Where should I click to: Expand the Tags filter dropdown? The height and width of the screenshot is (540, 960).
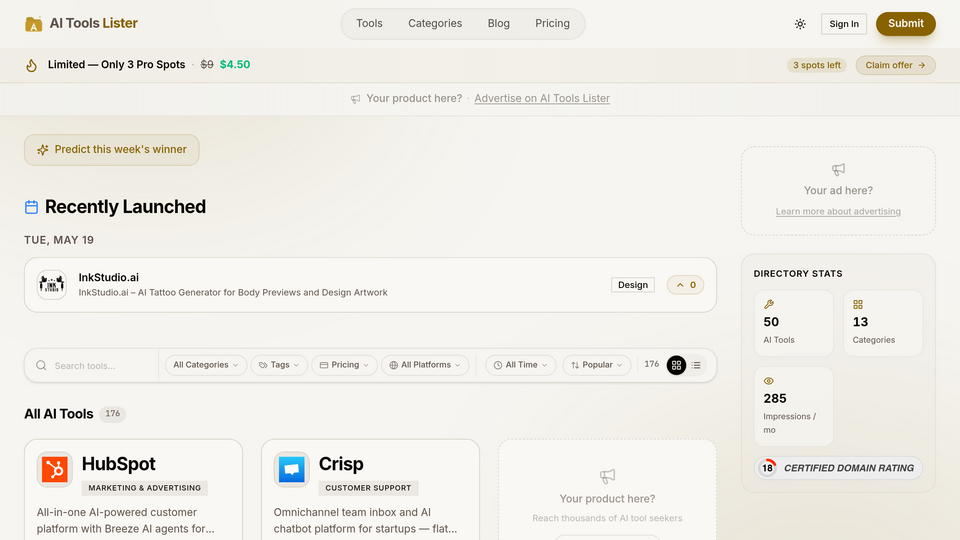point(279,365)
